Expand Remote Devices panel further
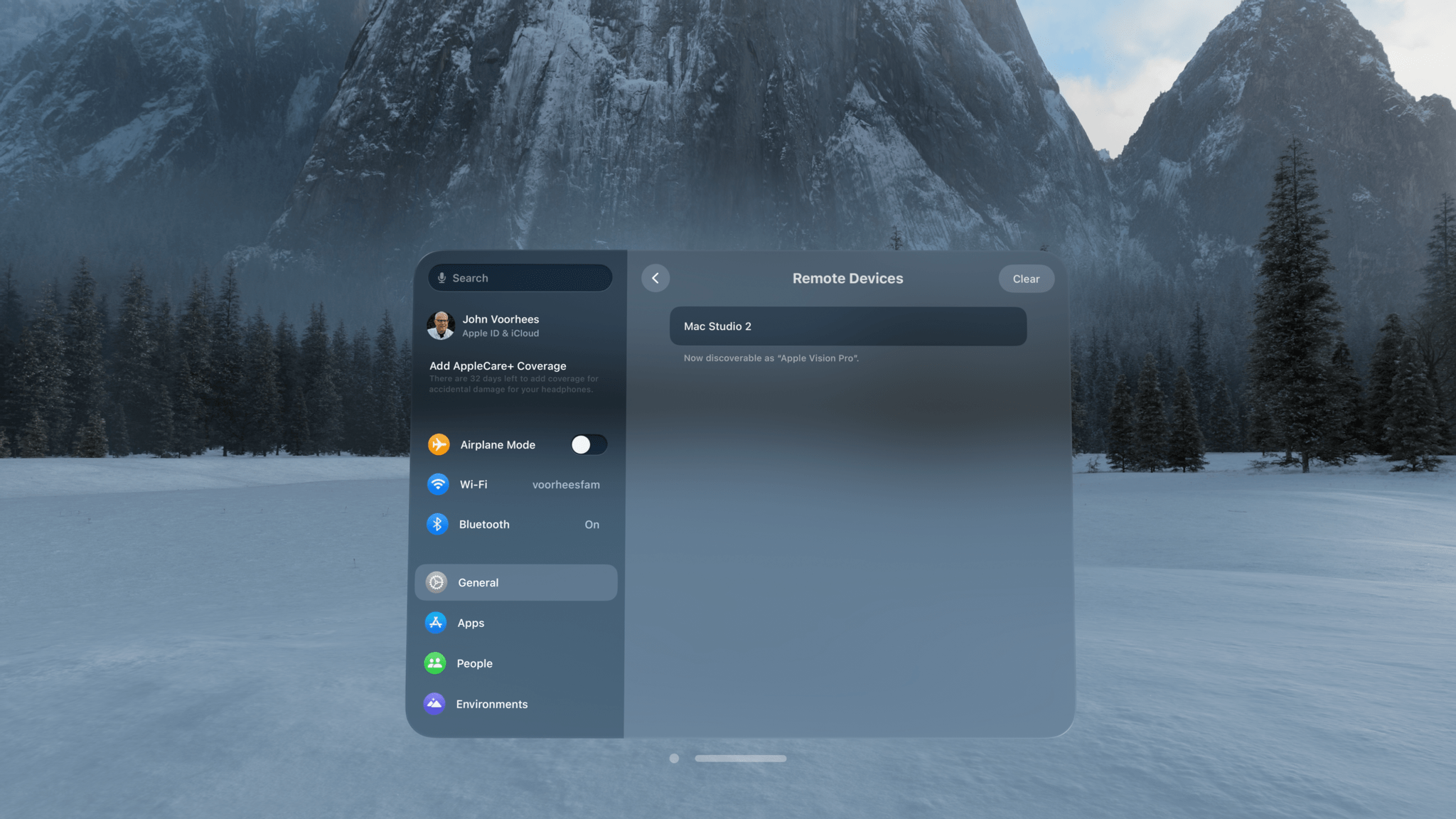 click(x=847, y=326)
